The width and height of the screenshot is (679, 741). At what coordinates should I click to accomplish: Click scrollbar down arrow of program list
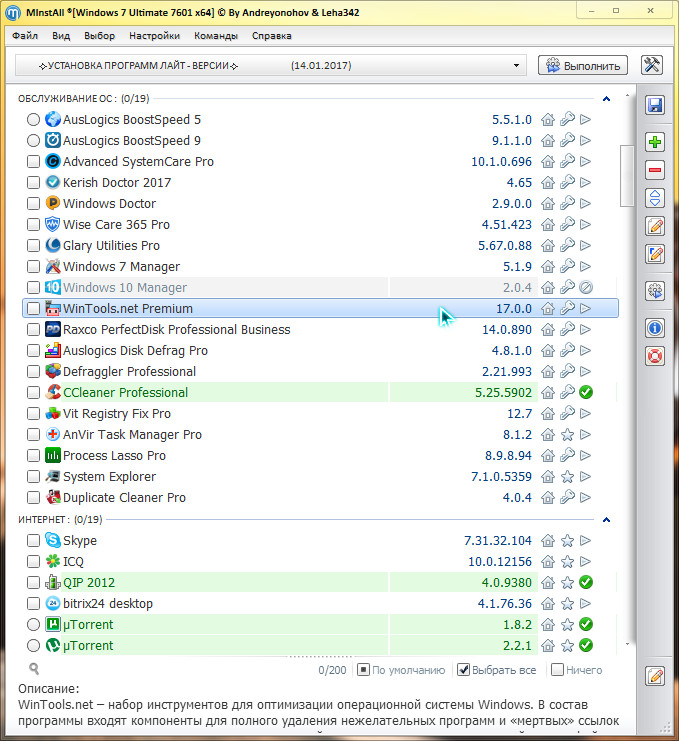click(x=627, y=644)
